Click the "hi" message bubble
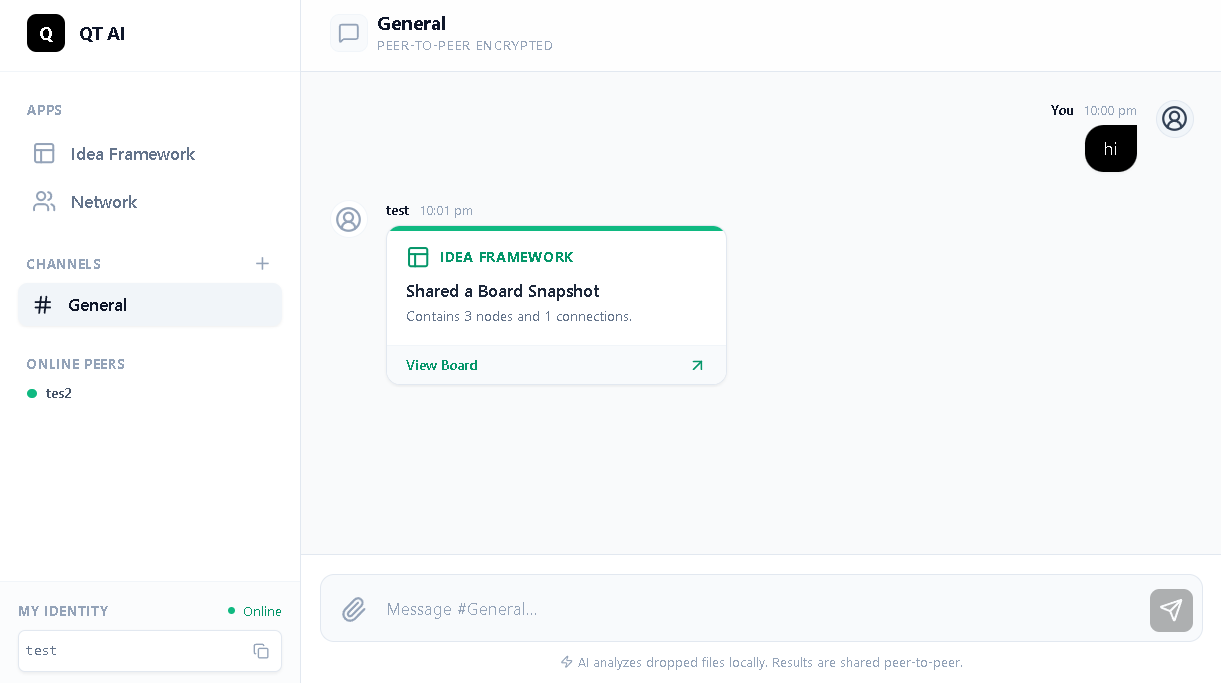The width and height of the screenshot is (1221, 683). click(1110, 149)
